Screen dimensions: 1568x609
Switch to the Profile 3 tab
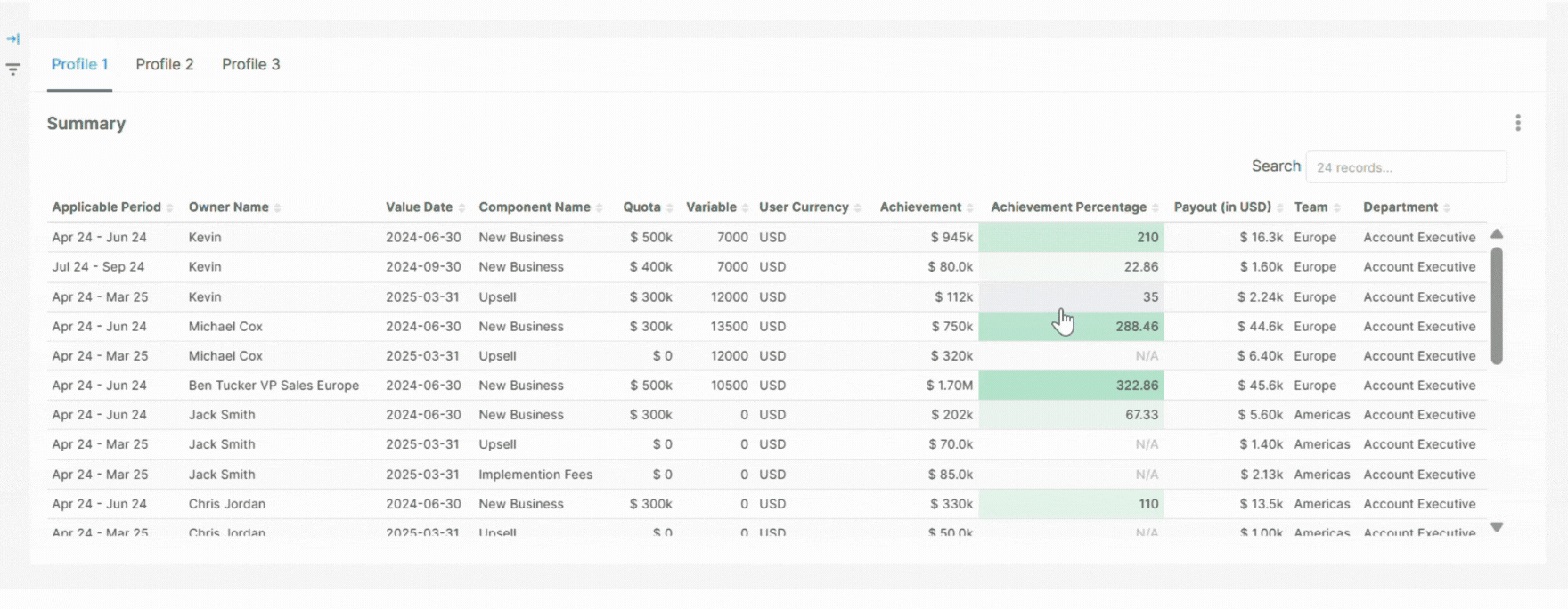pyautogui.click(x=251, y=64)
